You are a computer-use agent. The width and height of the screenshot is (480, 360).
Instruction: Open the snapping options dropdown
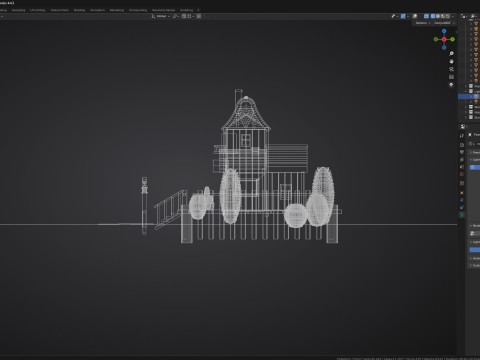pos(190,16)
